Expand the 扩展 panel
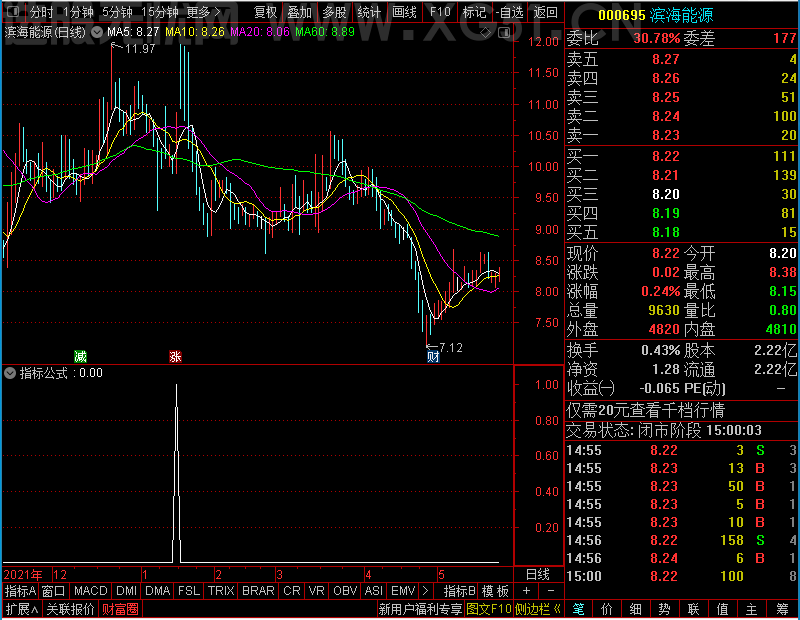The width and height of the screenshot is (800, 620). click(x=22, y=609)
